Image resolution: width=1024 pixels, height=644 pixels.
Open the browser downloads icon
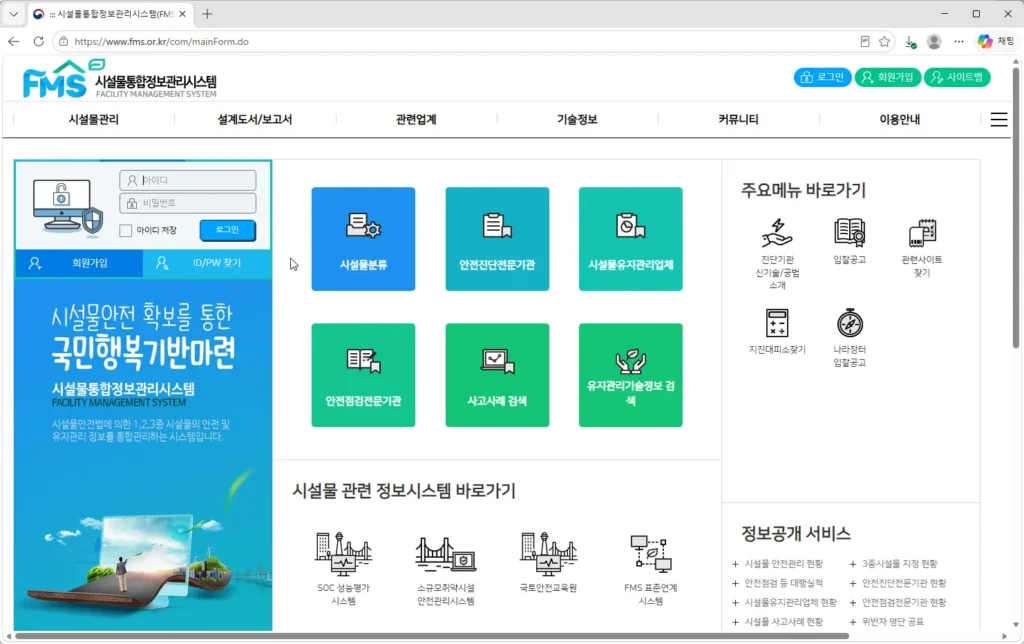910,42
